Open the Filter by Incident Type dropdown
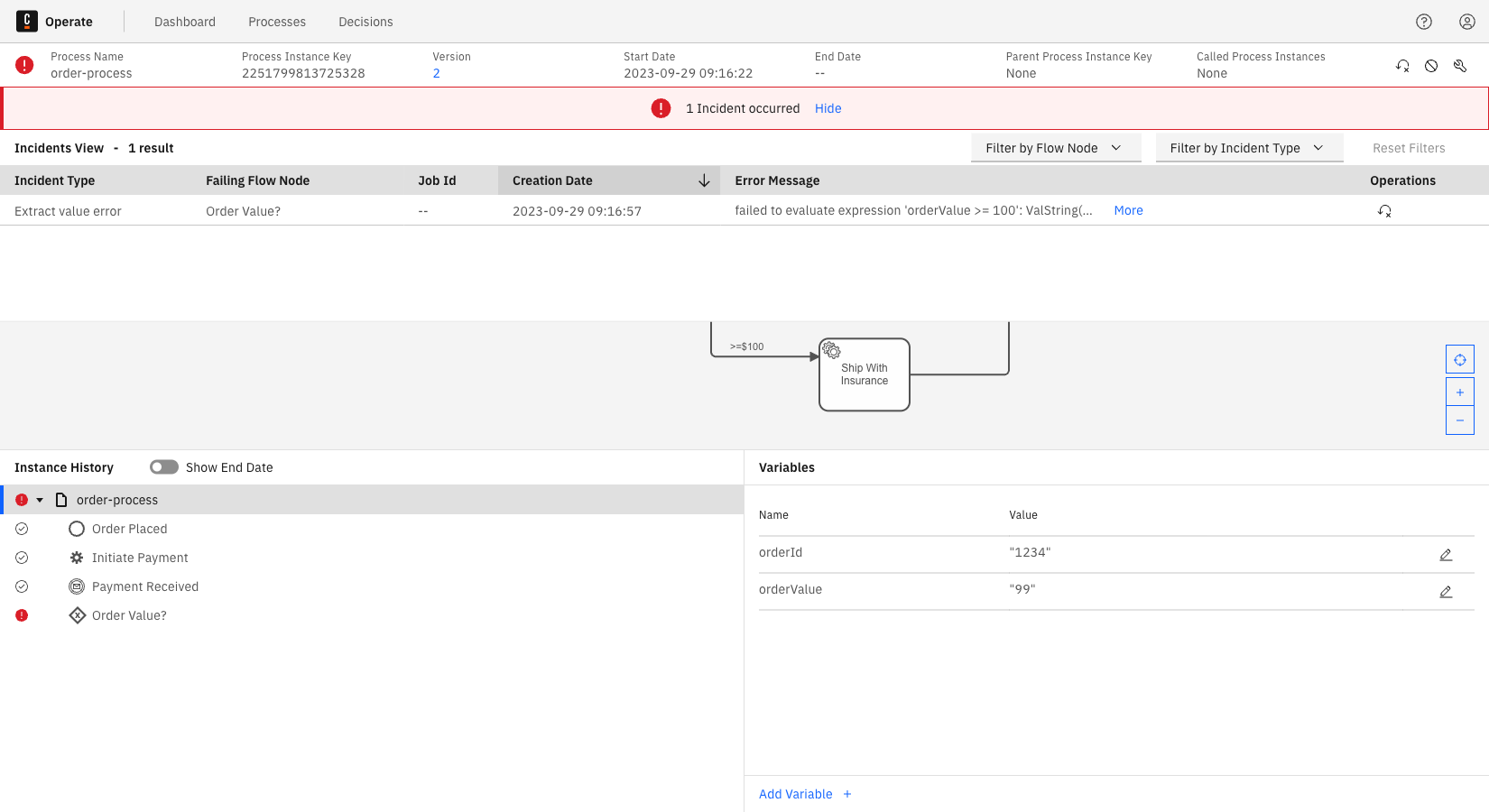1489x812 pixels. point(1249,147)
